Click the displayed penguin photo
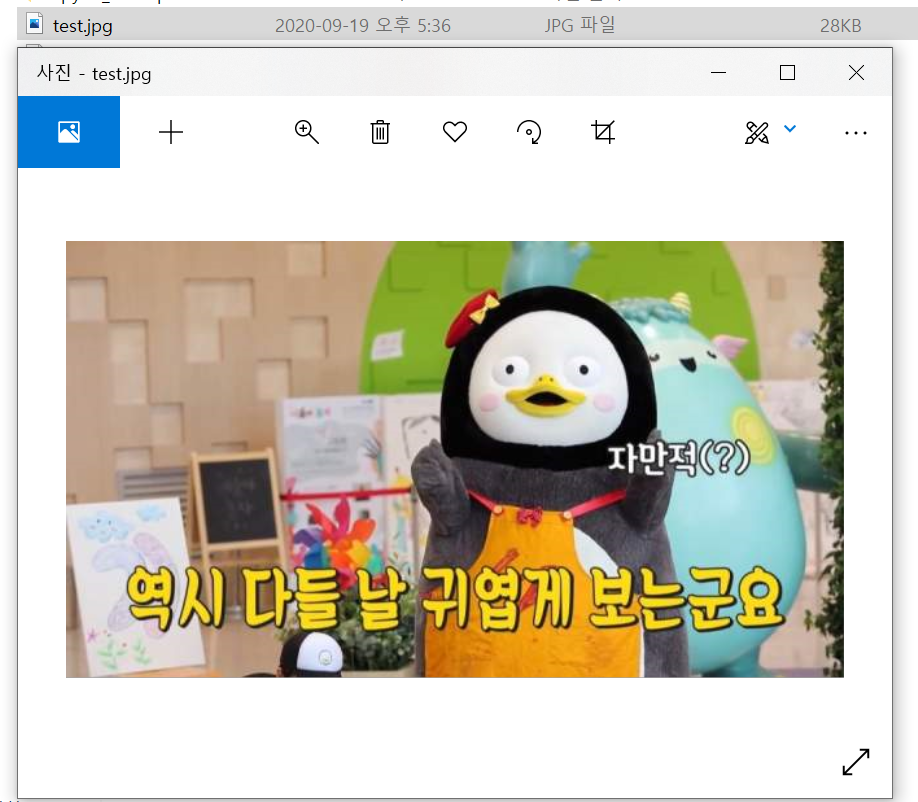 455,460
